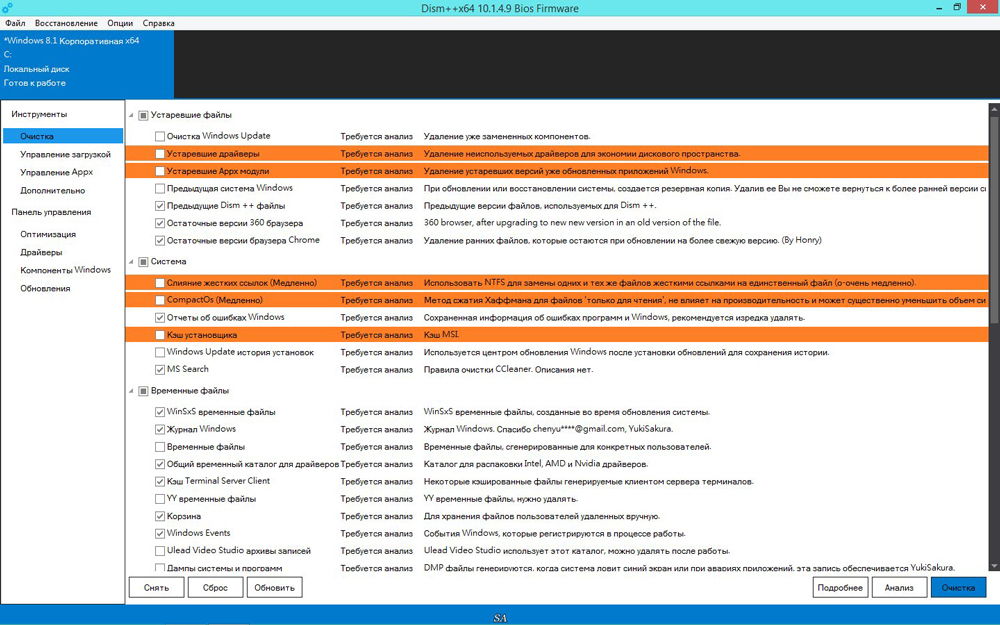
Task: Select the Windows 8.1 Корпоративная image tile
Action: [87, 62]
